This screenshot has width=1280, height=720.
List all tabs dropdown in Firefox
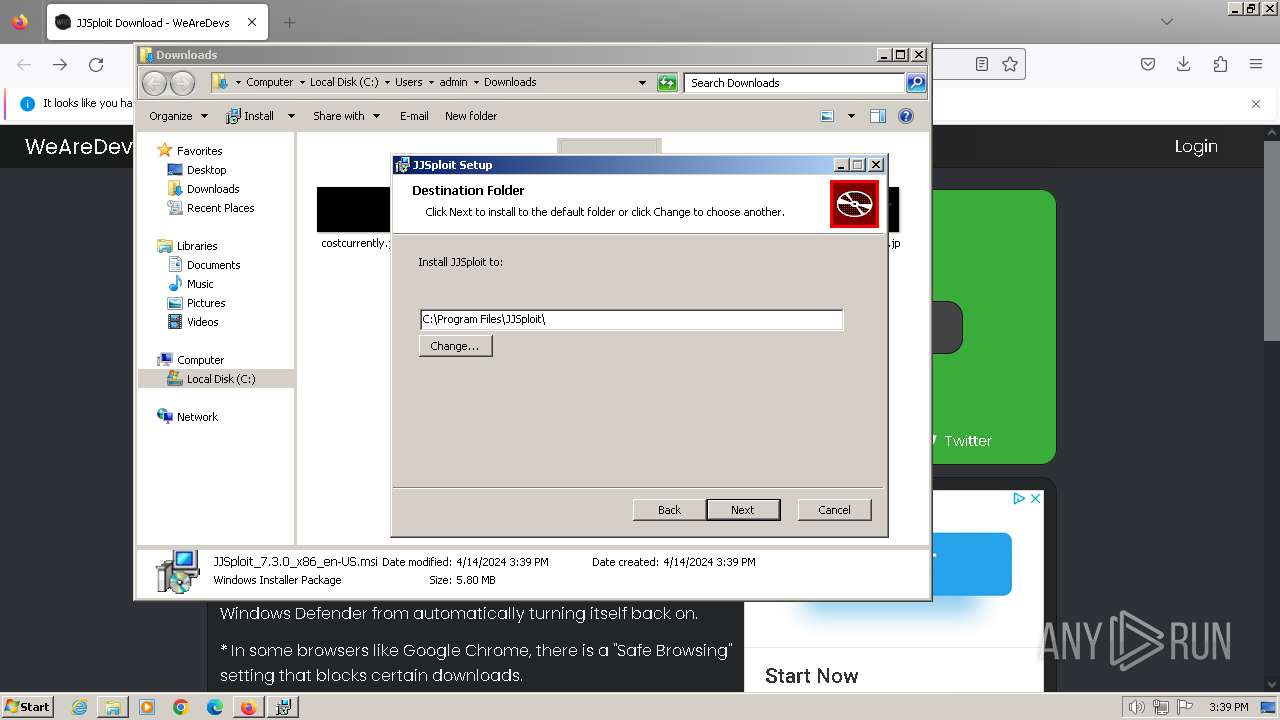1167,22
